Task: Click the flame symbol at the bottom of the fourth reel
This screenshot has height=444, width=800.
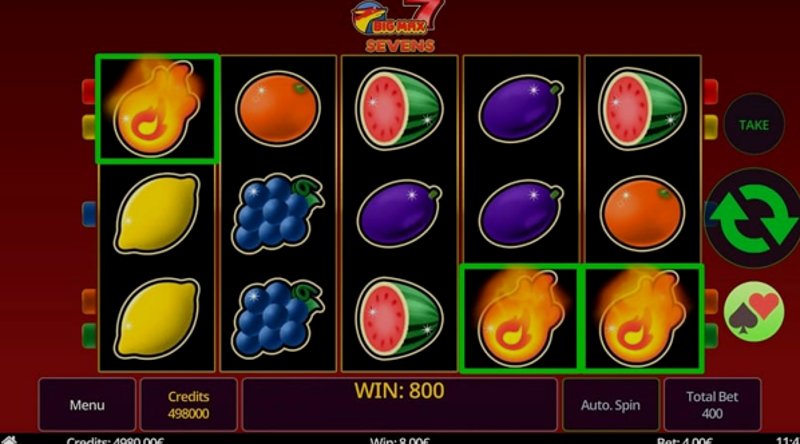Action: [x=521, y=318]
